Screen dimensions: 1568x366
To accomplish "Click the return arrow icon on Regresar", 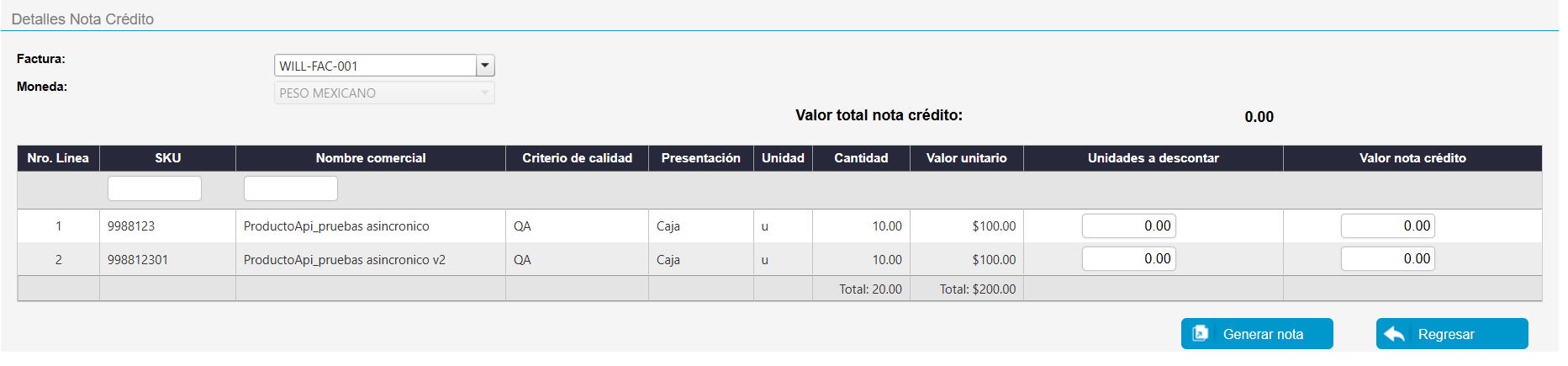I will pyautogui.click(x=1395, y=334).
